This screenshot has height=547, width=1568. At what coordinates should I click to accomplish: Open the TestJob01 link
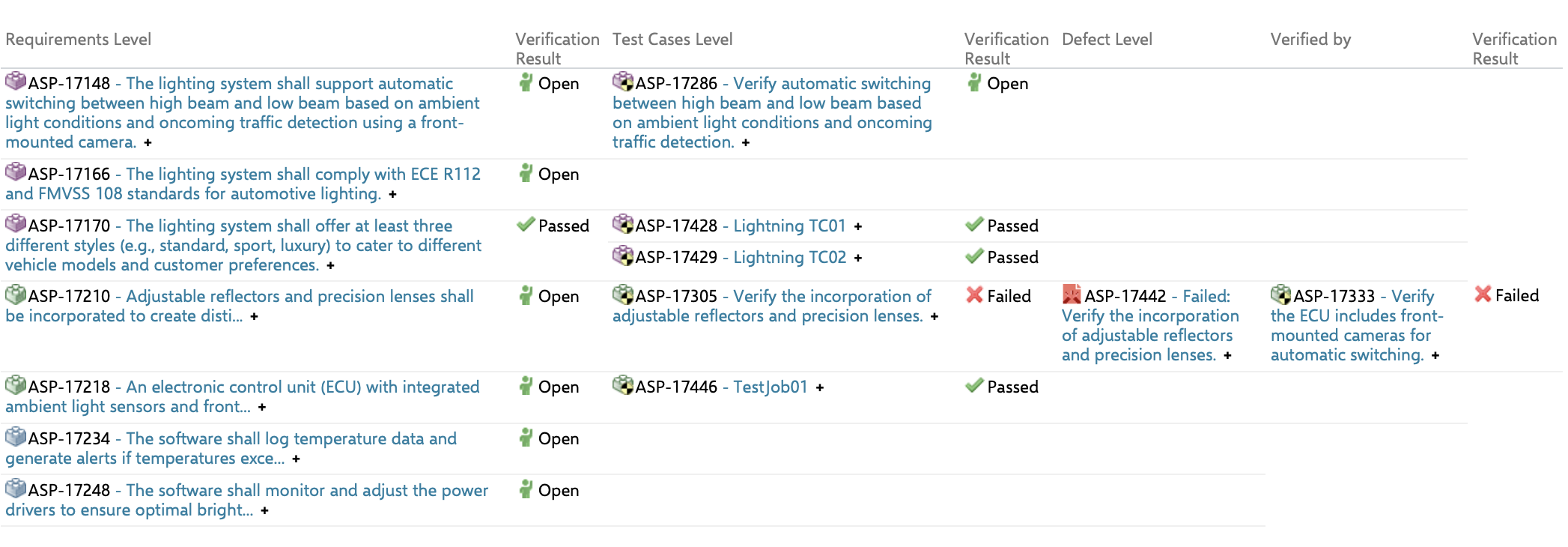click(770, 387)
